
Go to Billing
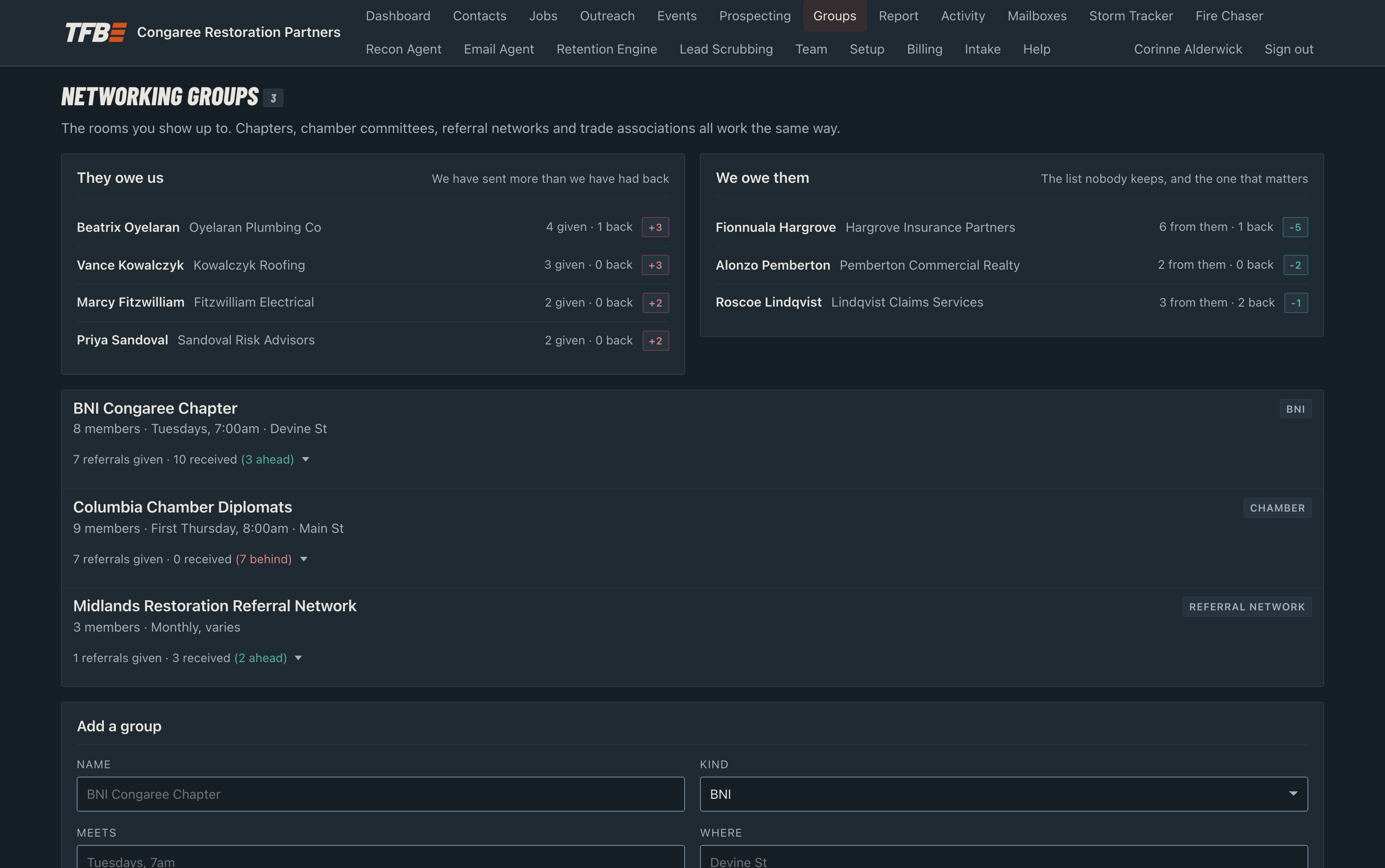tap(924, 49)
